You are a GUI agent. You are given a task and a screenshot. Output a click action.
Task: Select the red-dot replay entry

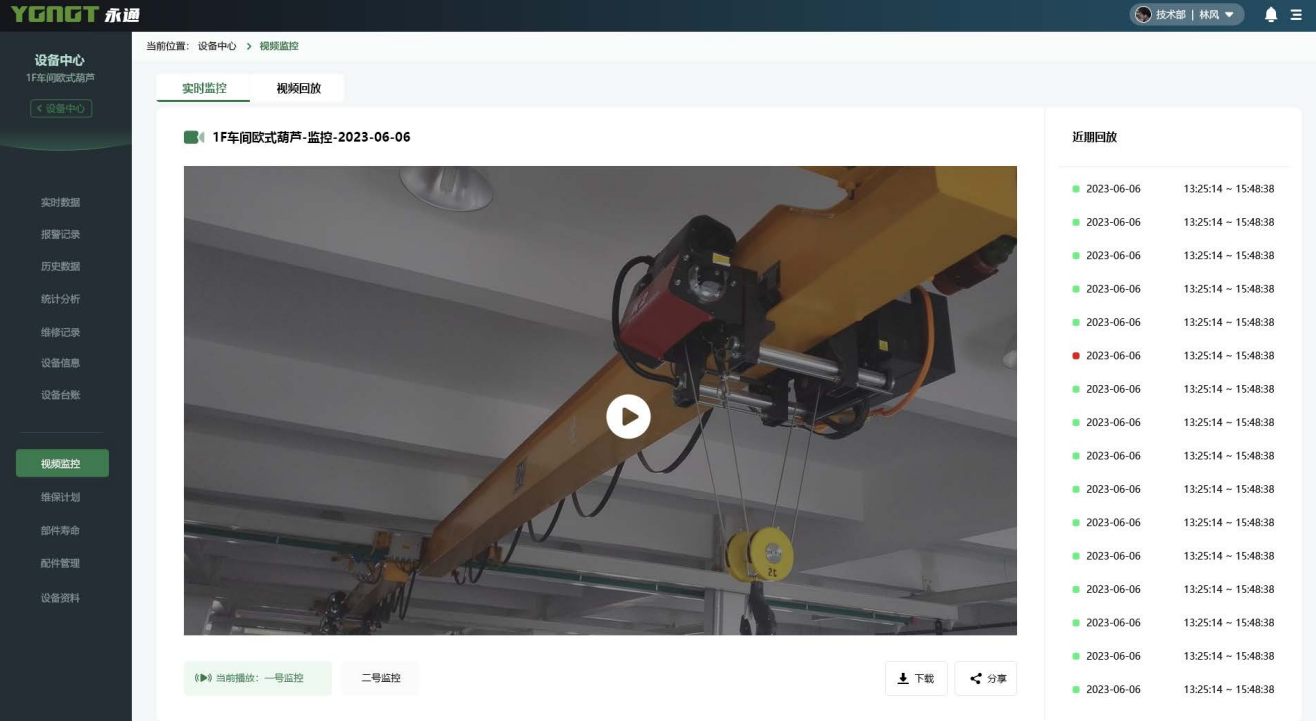tap(1173, 356)
